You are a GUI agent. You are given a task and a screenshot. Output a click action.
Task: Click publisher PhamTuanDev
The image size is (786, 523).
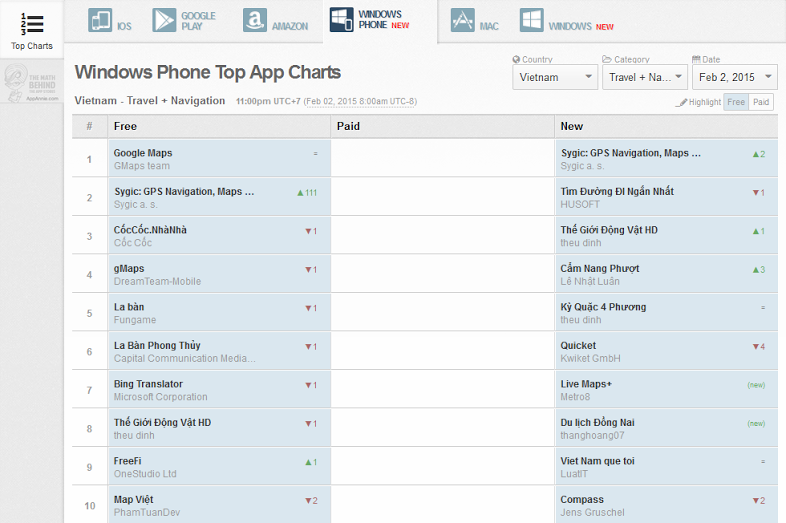point(146,512)
